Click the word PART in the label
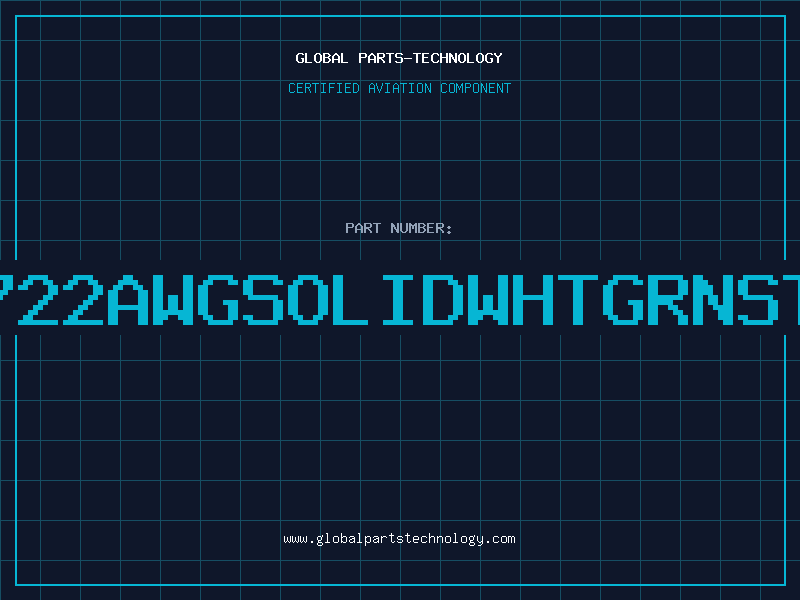The height and width of the screenshot is (600, 800). (362, 228)
